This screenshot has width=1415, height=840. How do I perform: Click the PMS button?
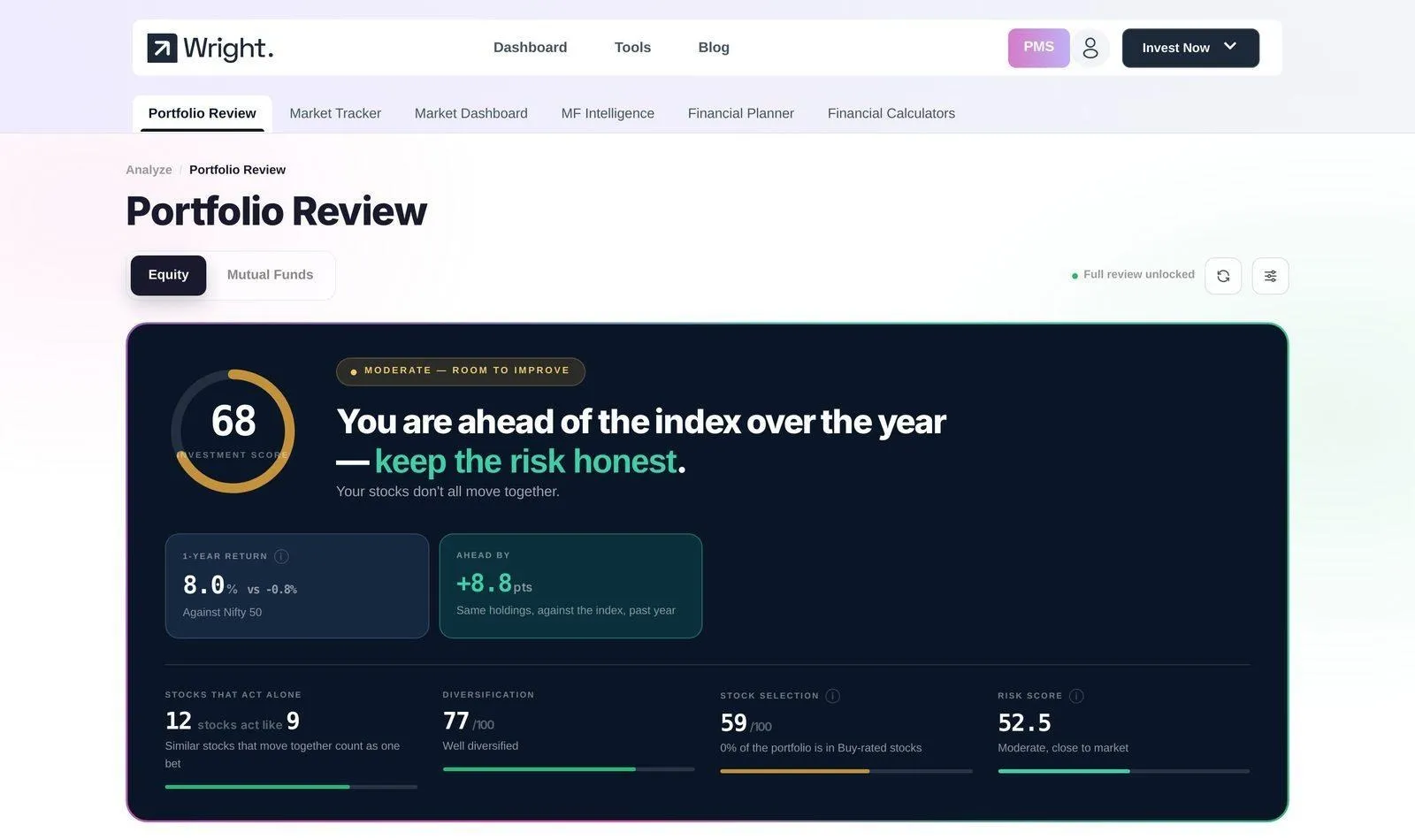point(1038,48)
